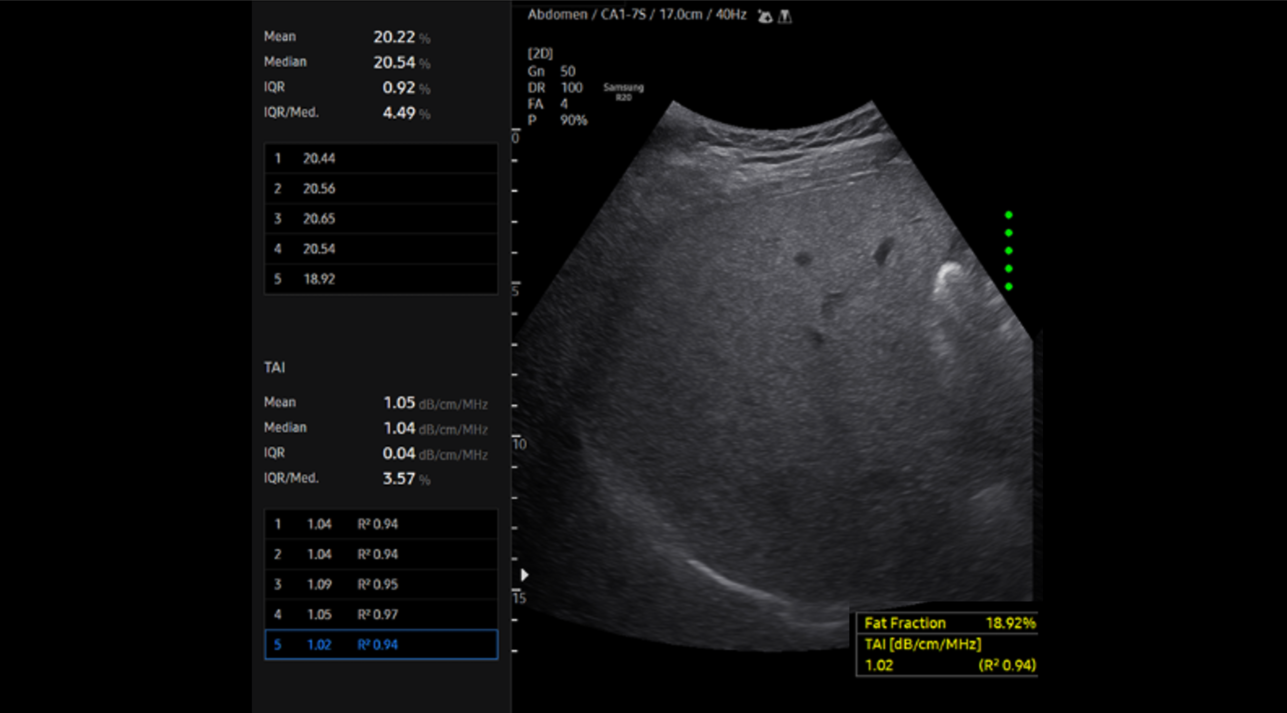The height and width of the screenshot is (713, 1287).
Task: Select TAI row 3 with value 1.09
Action: click(x=381, y=584)
